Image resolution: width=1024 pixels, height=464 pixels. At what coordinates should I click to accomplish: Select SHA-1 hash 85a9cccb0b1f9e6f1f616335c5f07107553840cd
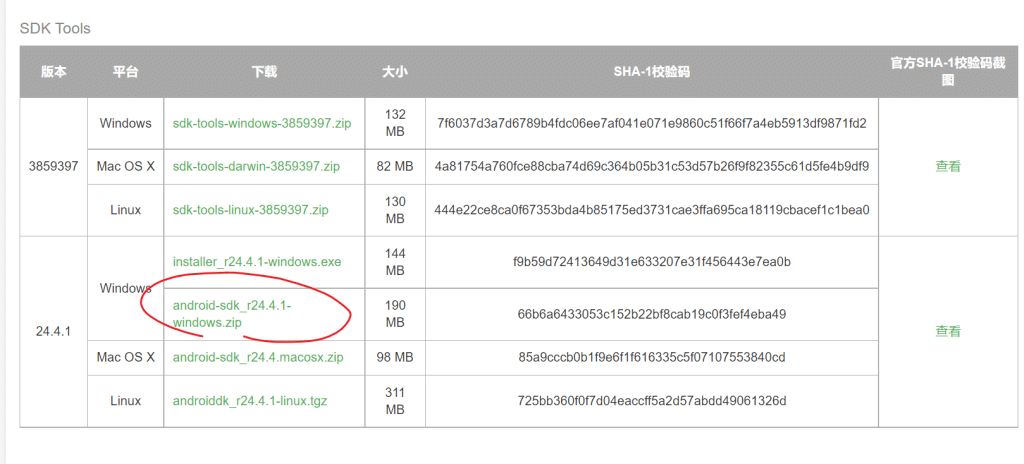[x=652, y=357]
